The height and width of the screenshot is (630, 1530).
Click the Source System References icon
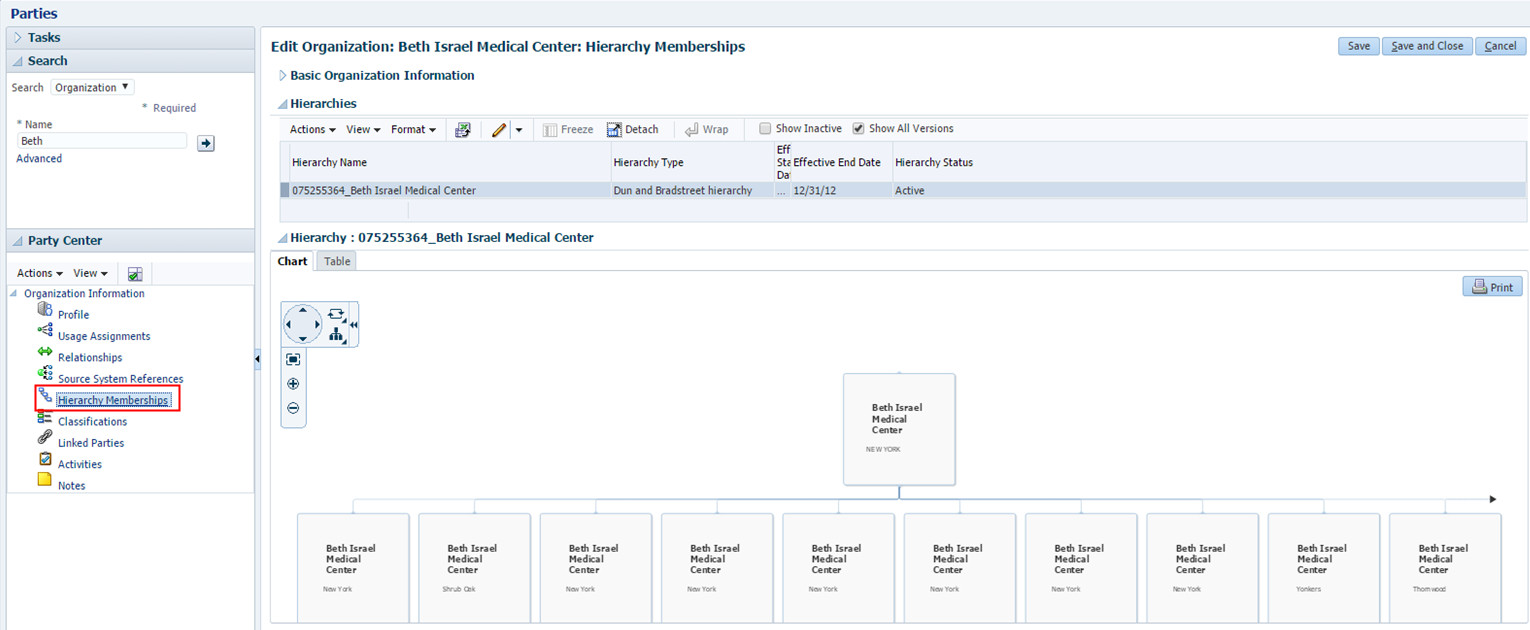44,374
